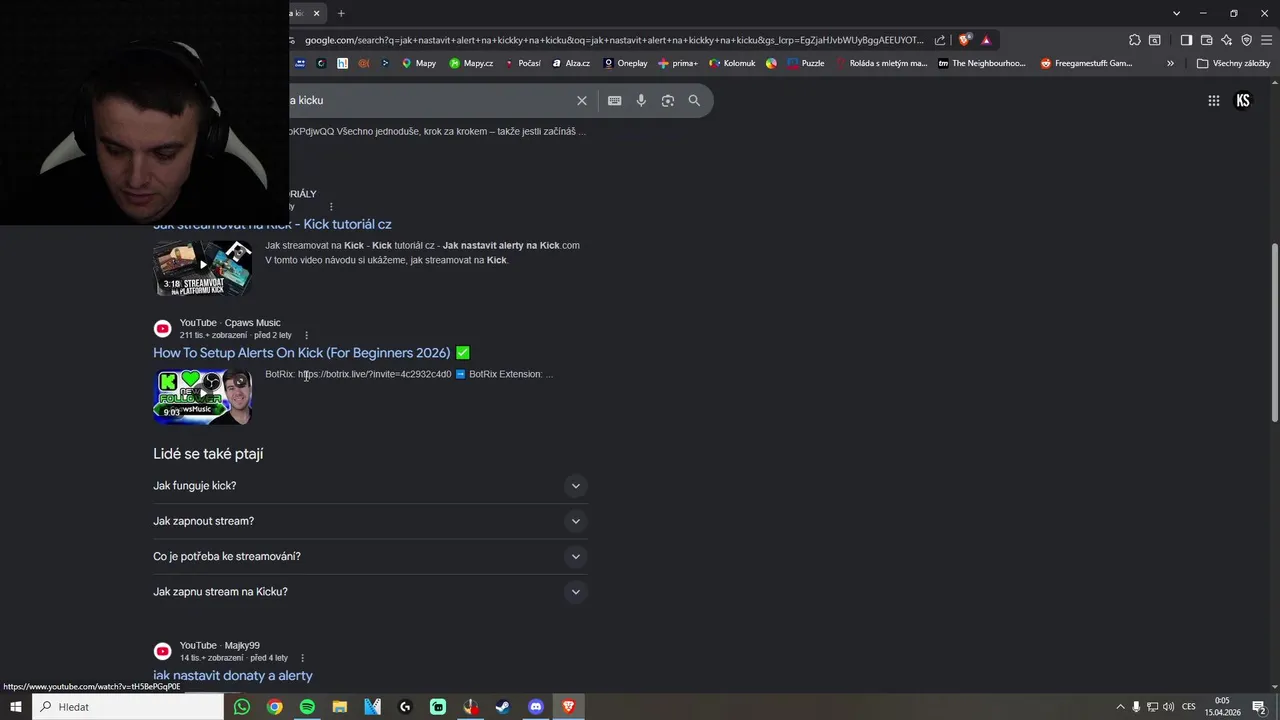The image size is (1280, 720).
Task: Play the 9:03 Cpaws Music video thumbnail
Action: (x=202, y=396)
